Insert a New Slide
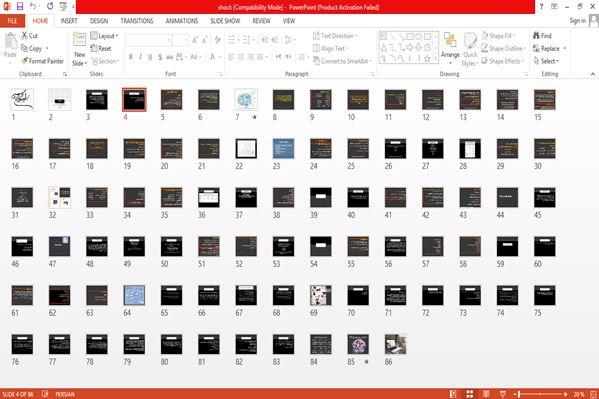Screen dimensions: 599x399 [x=79, y=49]
